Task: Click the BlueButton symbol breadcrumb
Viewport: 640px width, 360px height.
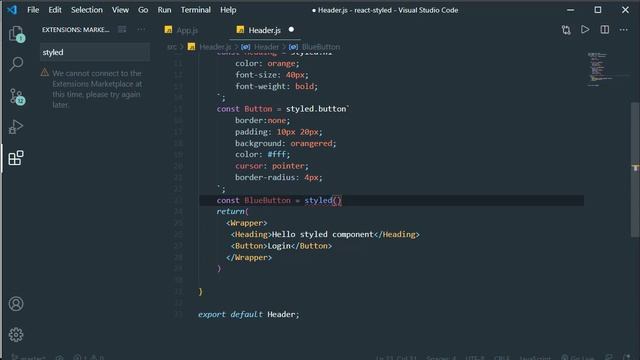Action: (320, 47)
